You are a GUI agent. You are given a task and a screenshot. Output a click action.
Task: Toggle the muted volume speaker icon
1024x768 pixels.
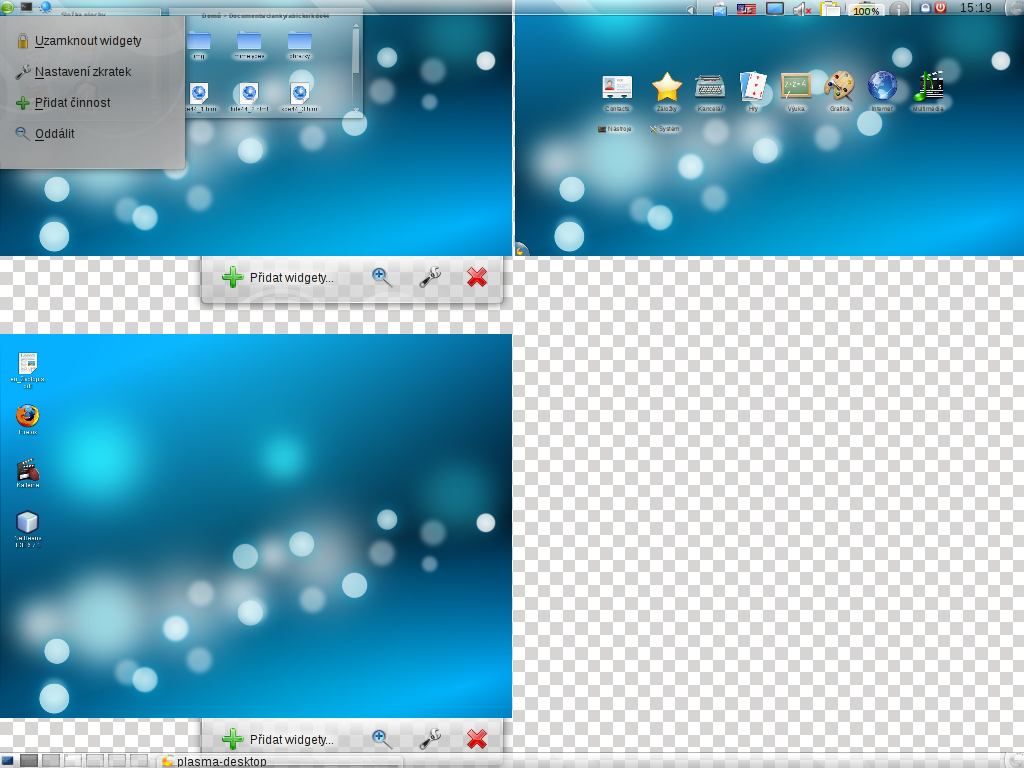pyautogui.click(x=801, y=9)
